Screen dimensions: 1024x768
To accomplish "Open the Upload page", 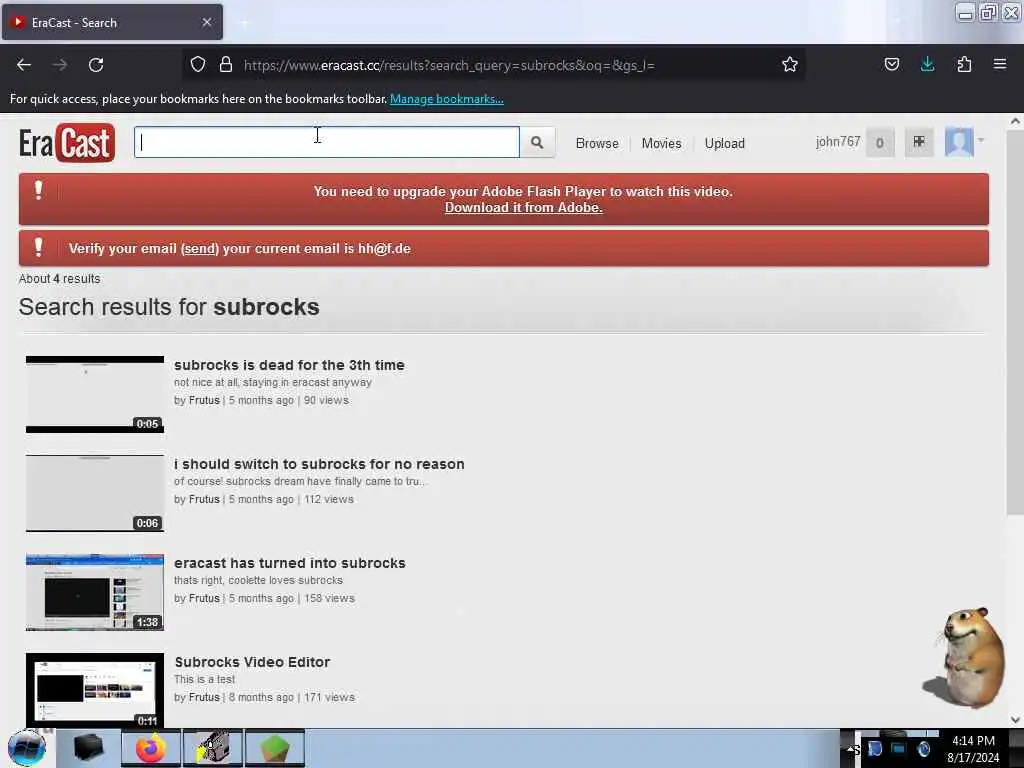I will tap(724, 143).
